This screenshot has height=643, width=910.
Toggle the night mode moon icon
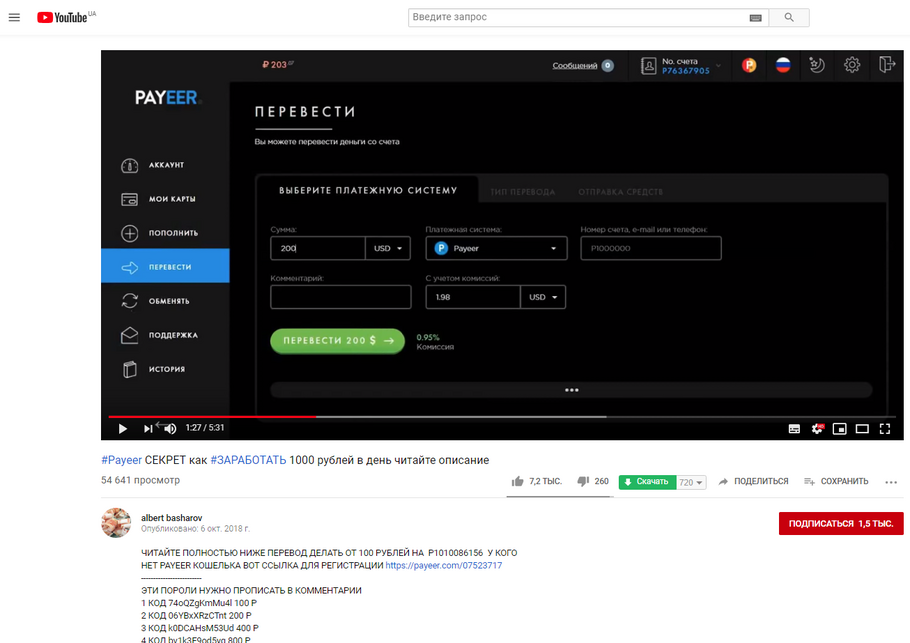817,65
